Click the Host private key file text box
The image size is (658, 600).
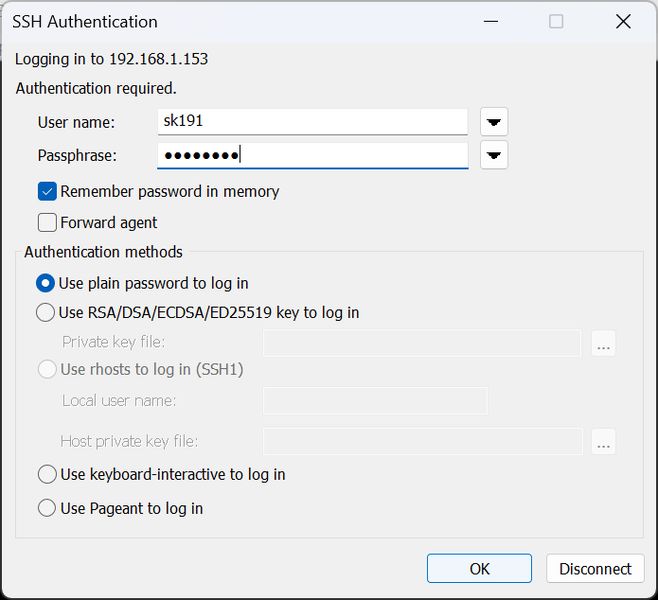[423, 441]
